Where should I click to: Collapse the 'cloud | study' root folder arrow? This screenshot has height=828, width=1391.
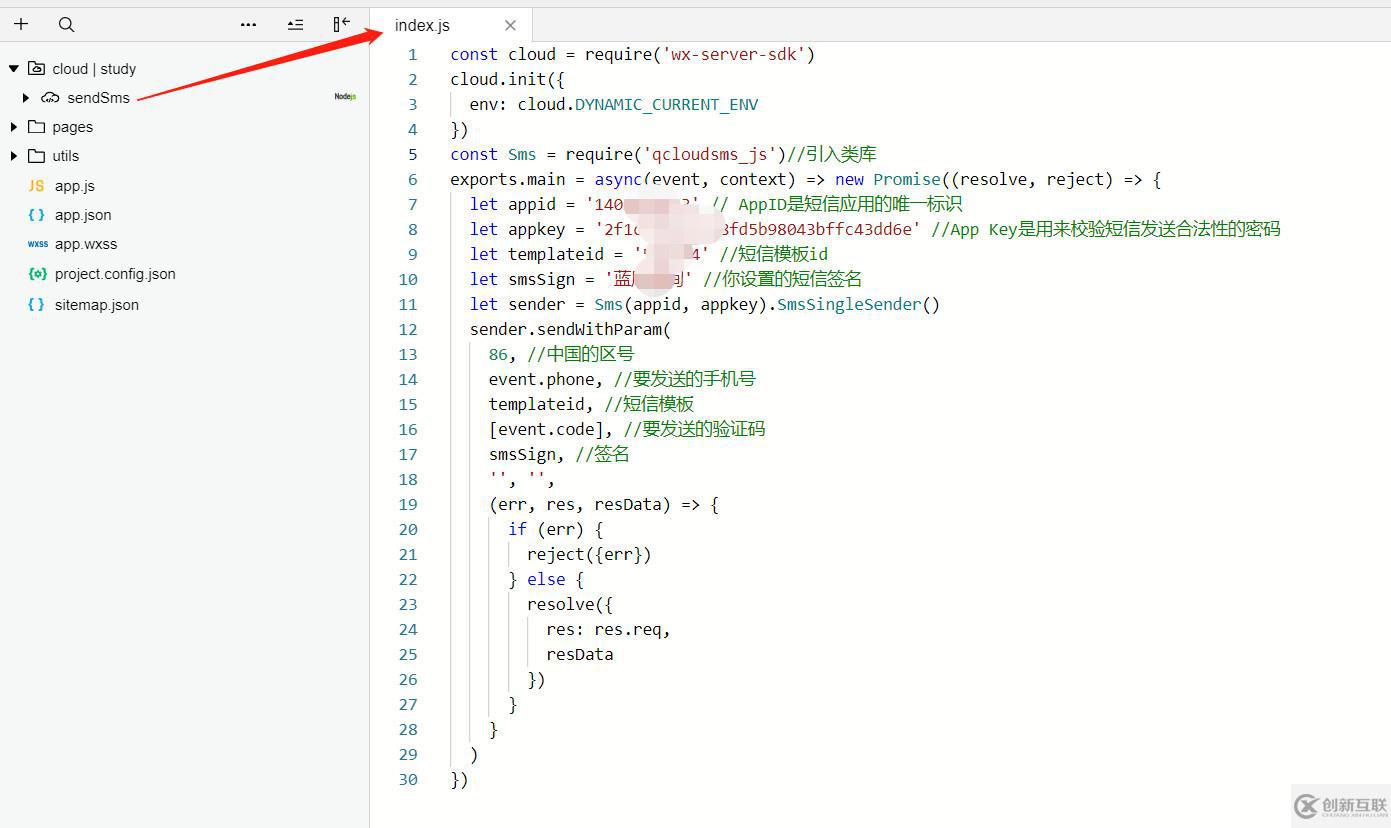tap(14, 68)
